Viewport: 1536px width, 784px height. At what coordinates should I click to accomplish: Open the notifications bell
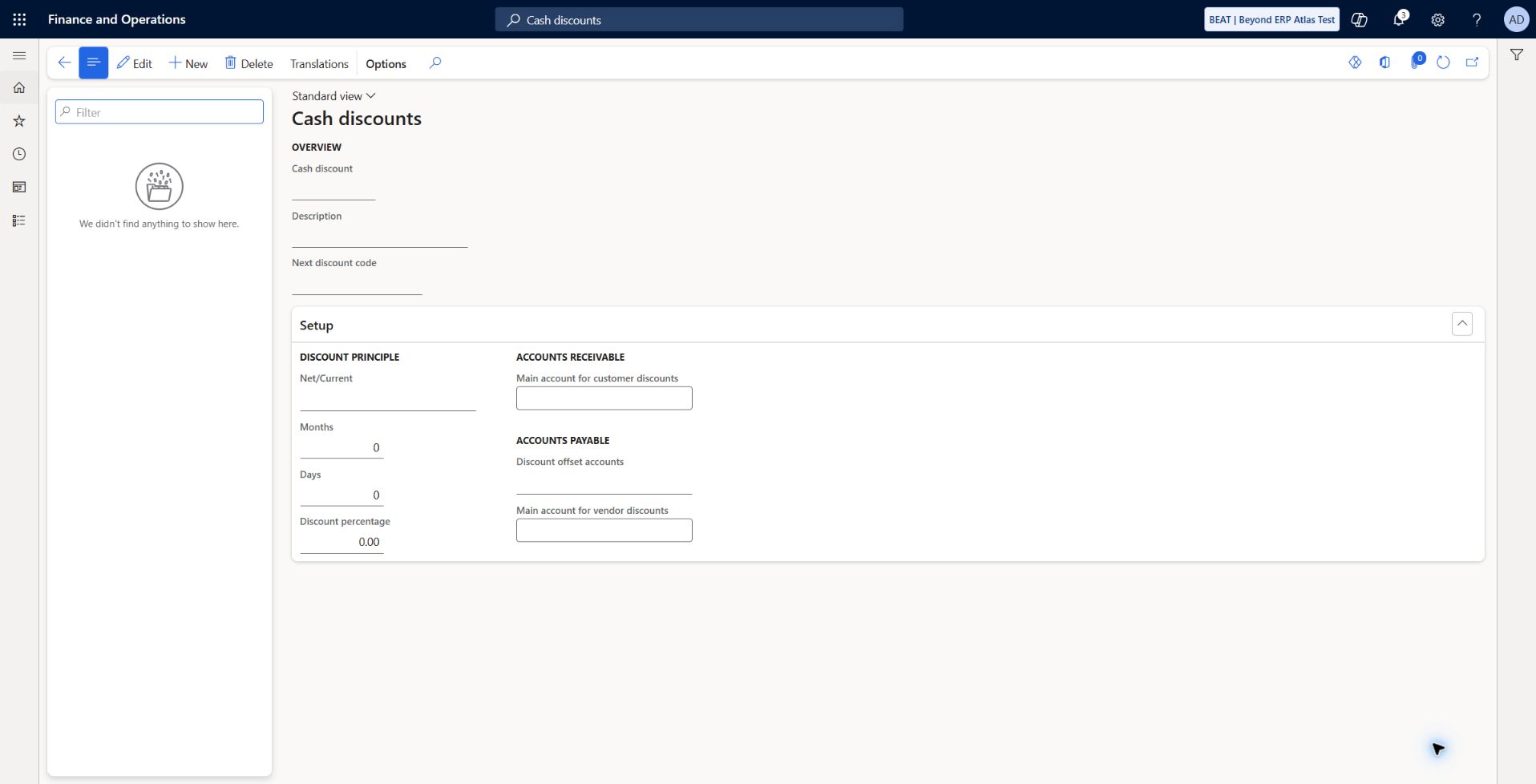[x=1399, y=19]
